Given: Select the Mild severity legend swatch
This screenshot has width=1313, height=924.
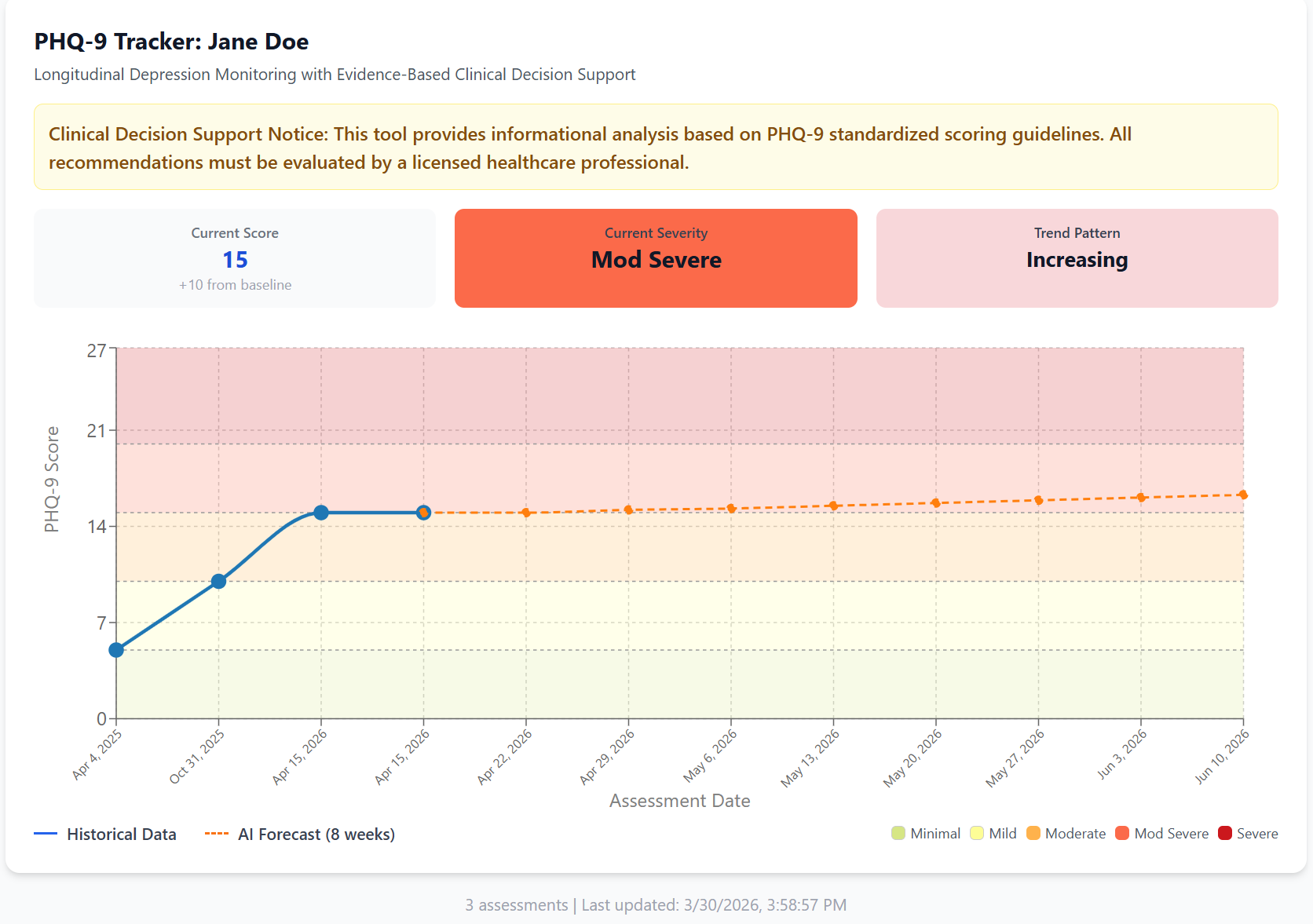Looking at the screenshot, I should pos(976,834).
